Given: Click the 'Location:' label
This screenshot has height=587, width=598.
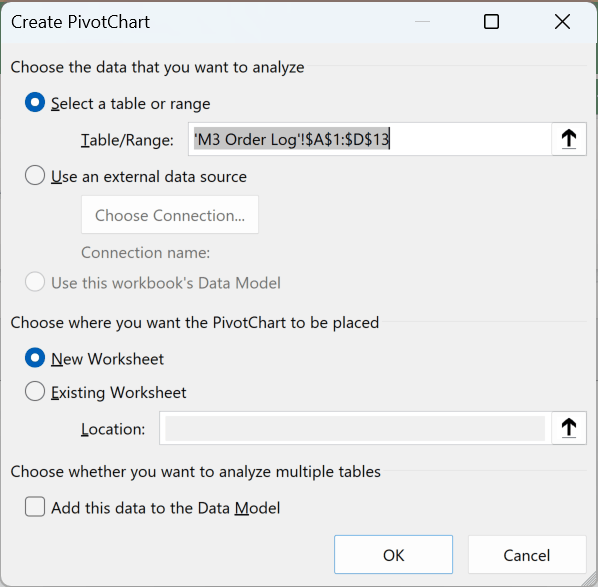Looking at the screenshot, I should pos(113,429).
